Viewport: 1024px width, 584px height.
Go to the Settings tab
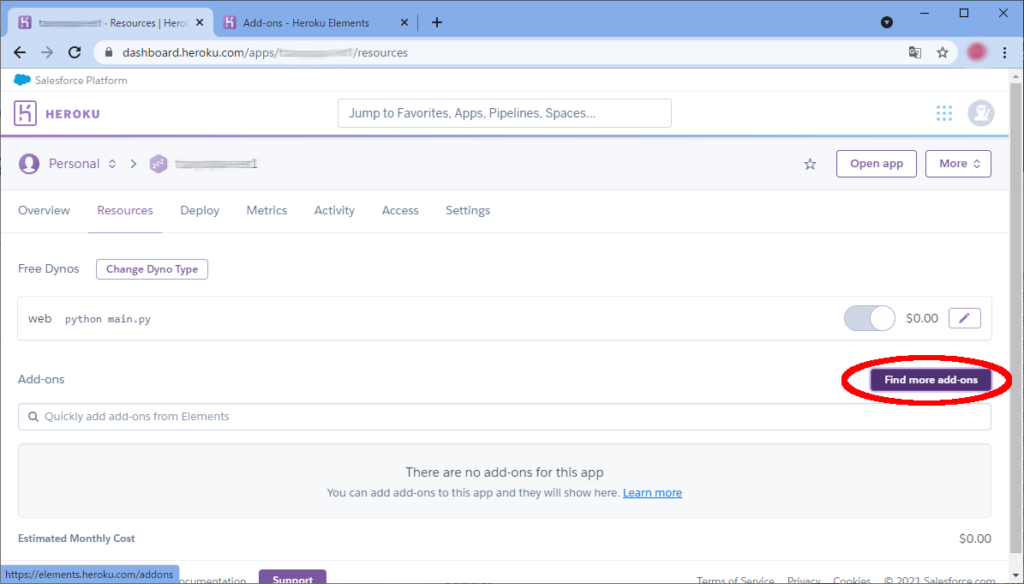pyautogui.click(x=468, y=210)
